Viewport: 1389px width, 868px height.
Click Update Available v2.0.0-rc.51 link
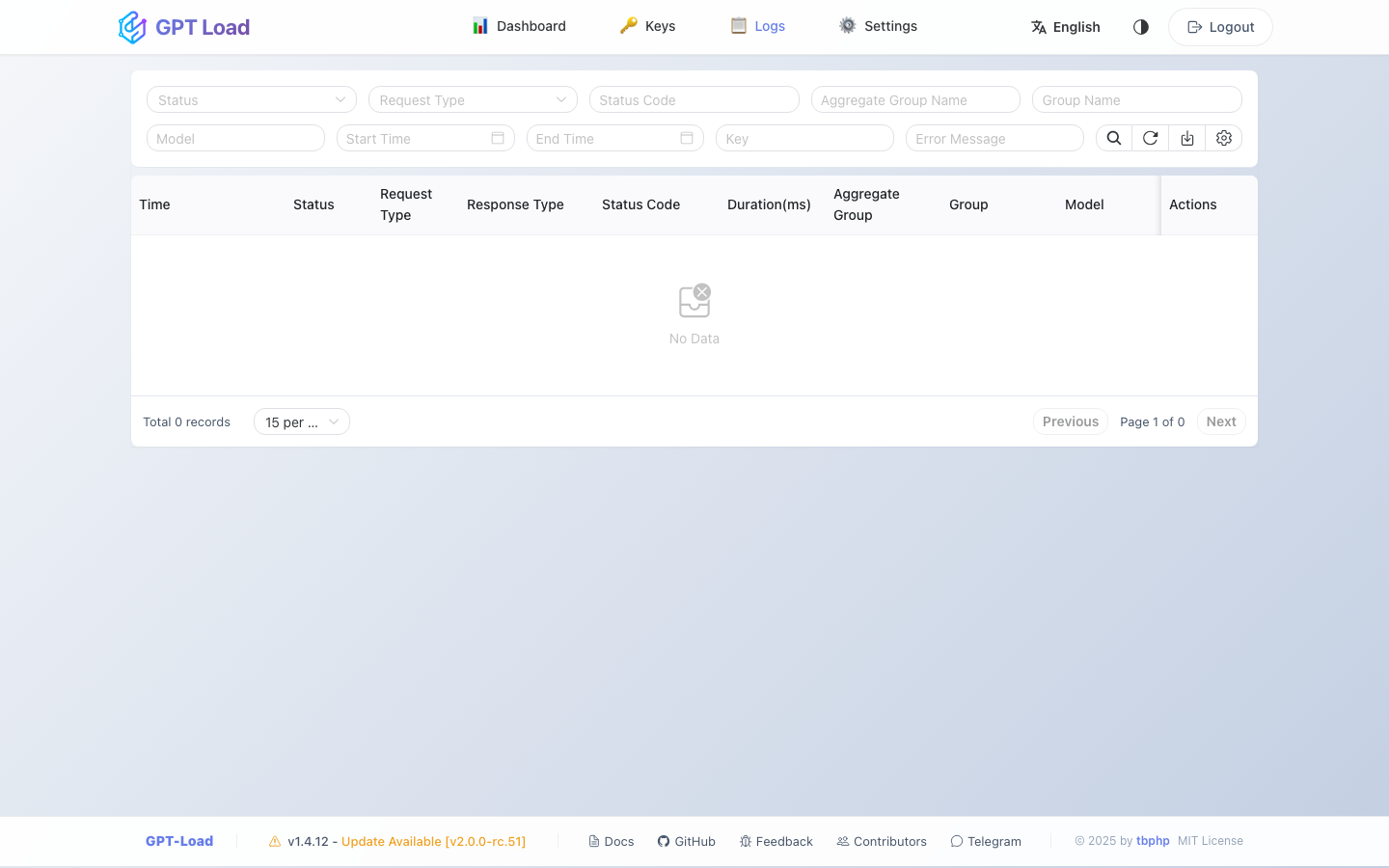click(x=433, y=841)
